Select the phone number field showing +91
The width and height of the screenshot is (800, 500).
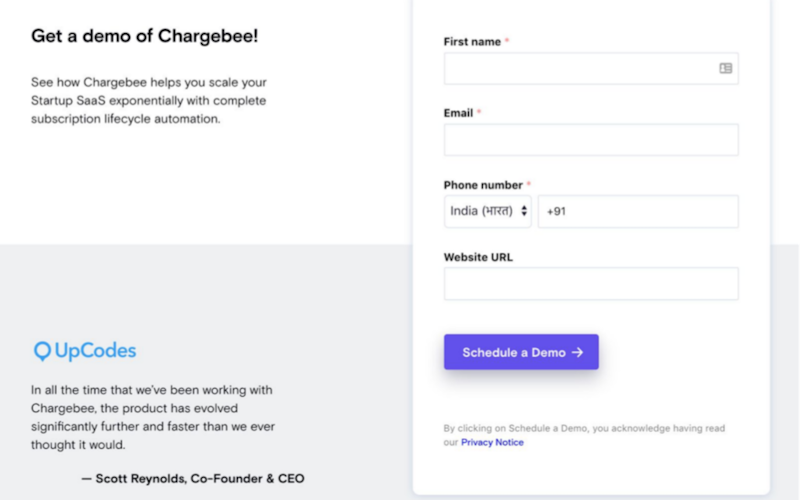pos(638,211)
